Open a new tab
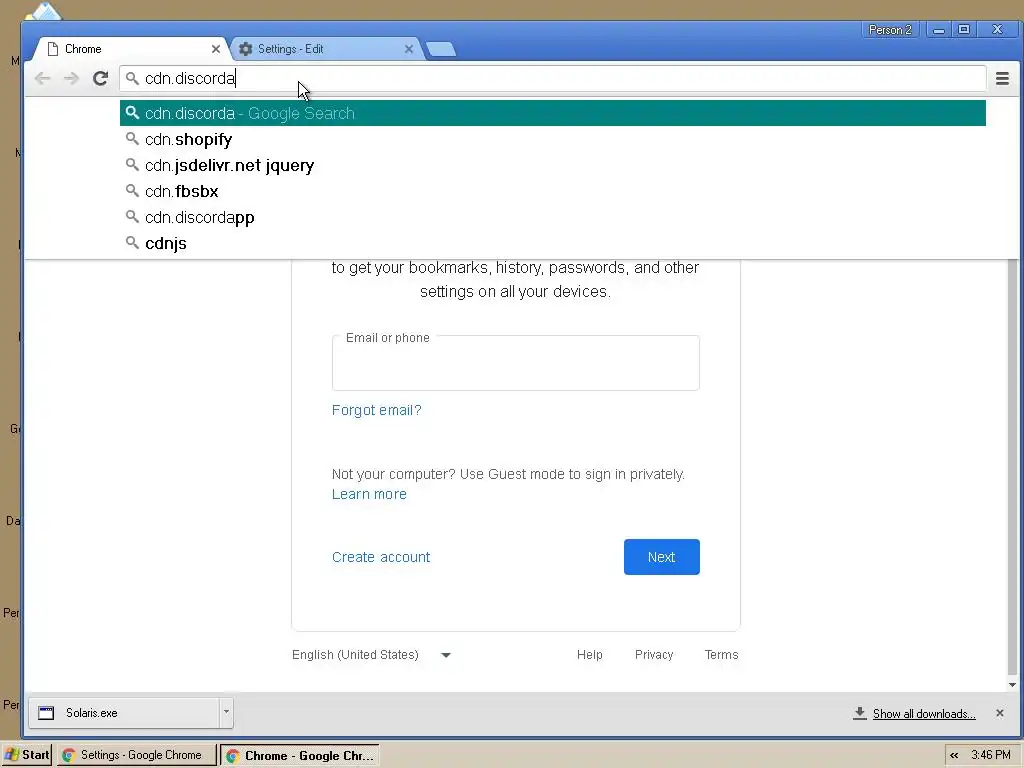Screen dimensions: 1024x768 (441, 49)
